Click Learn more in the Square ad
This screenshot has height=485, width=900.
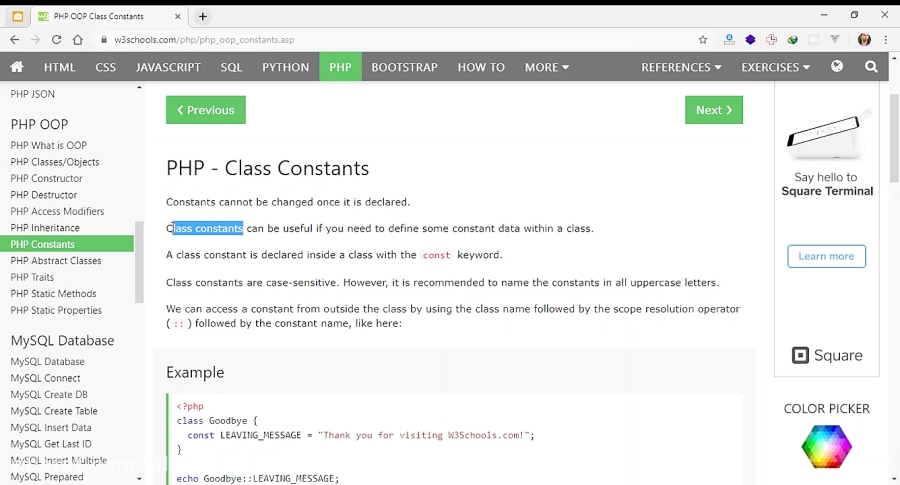826,256
